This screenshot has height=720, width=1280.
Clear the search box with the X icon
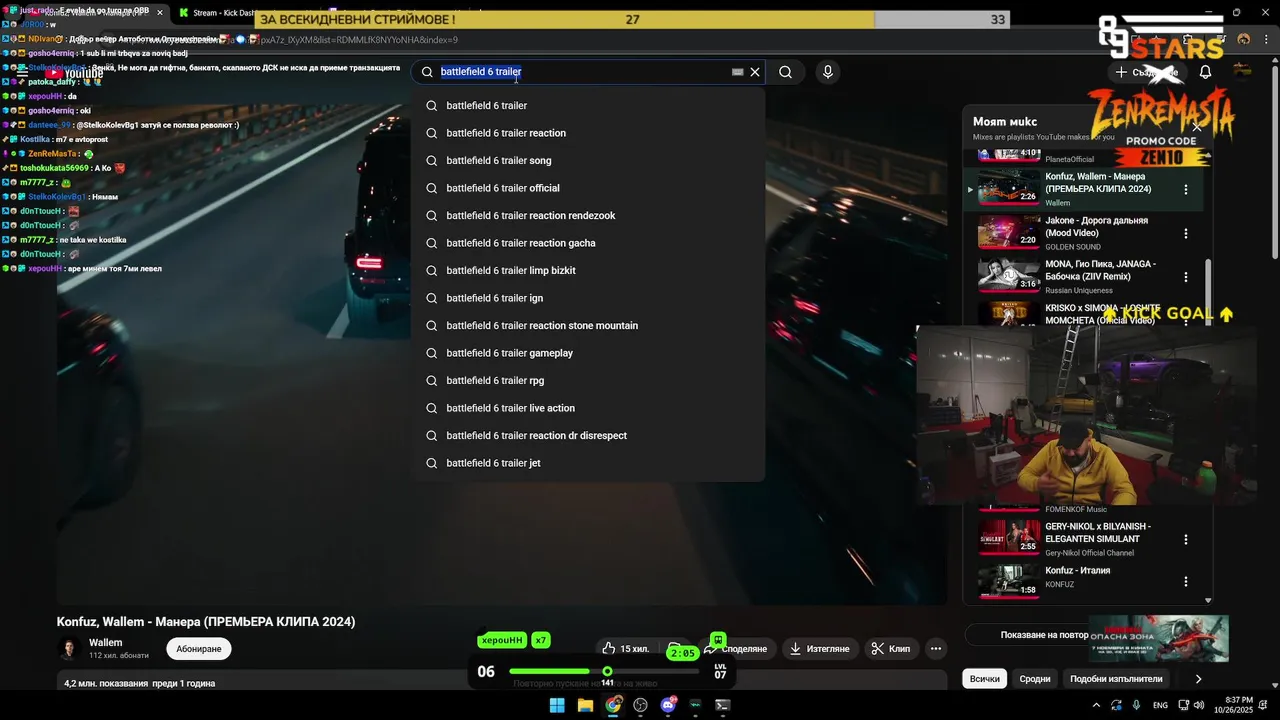coord(755,72)
